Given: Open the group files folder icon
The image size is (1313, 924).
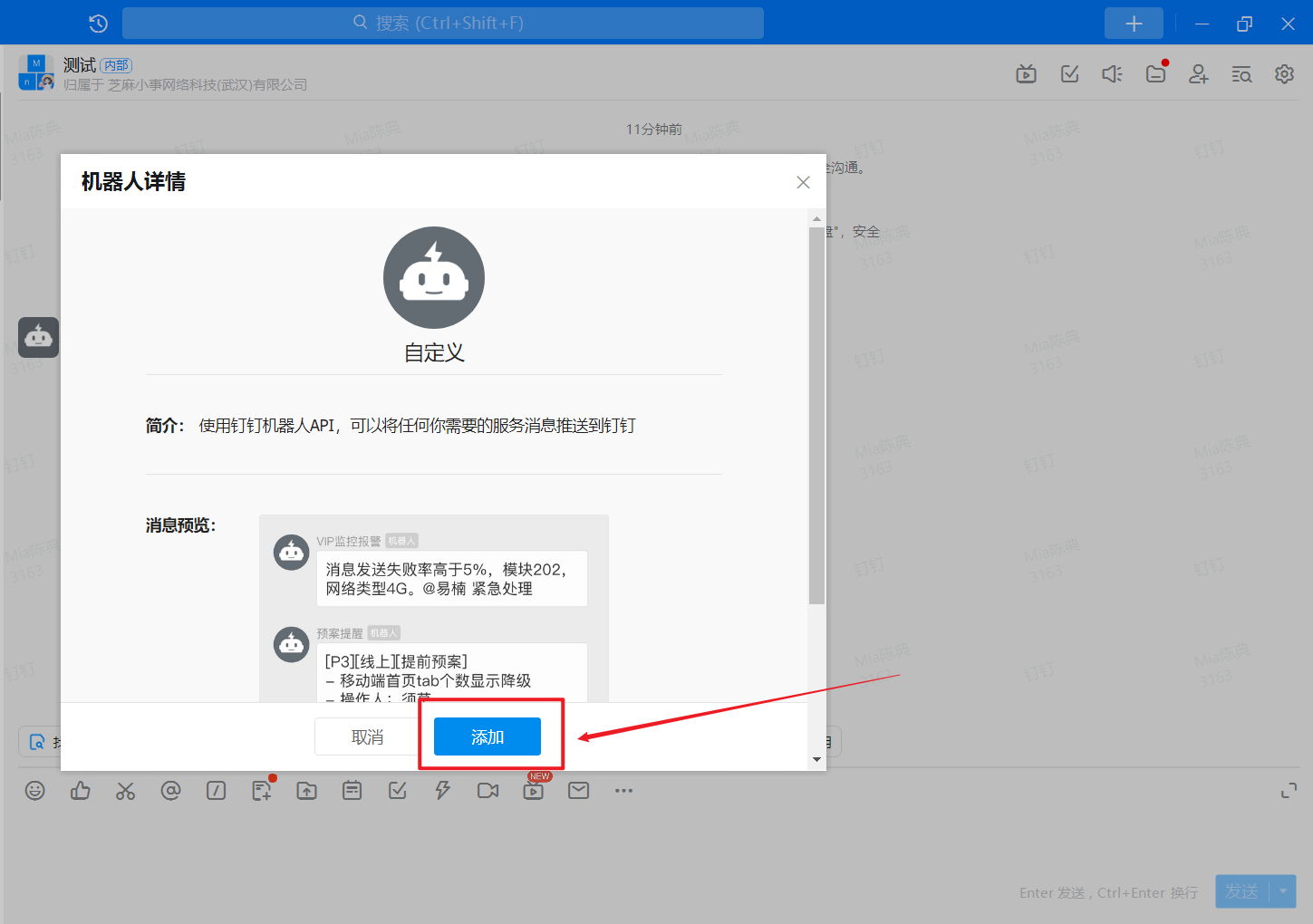Looking at the screenshot, I should [x=1155, y=74].
